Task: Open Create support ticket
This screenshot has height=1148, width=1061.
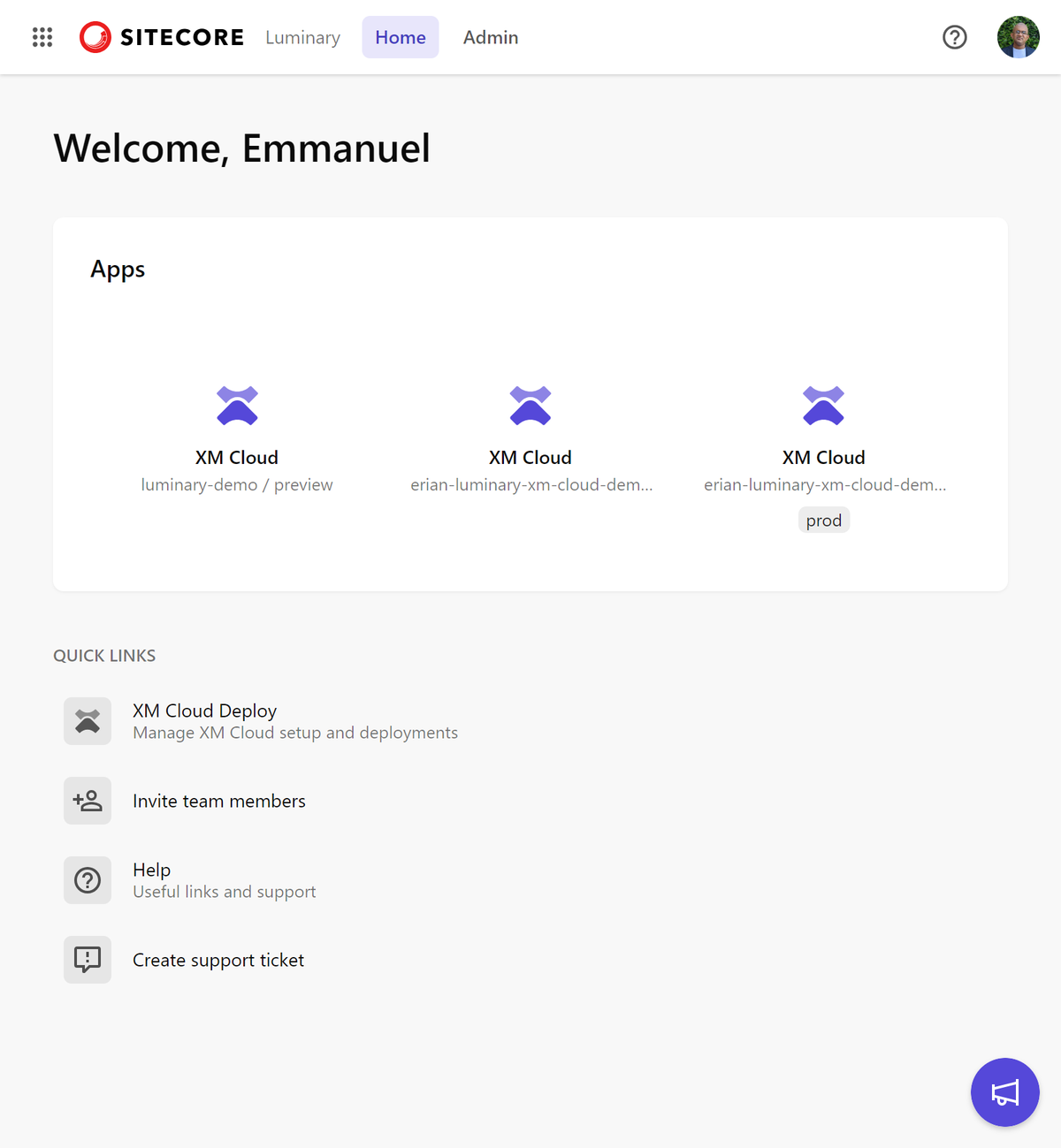Action: (x=218, y=959)
